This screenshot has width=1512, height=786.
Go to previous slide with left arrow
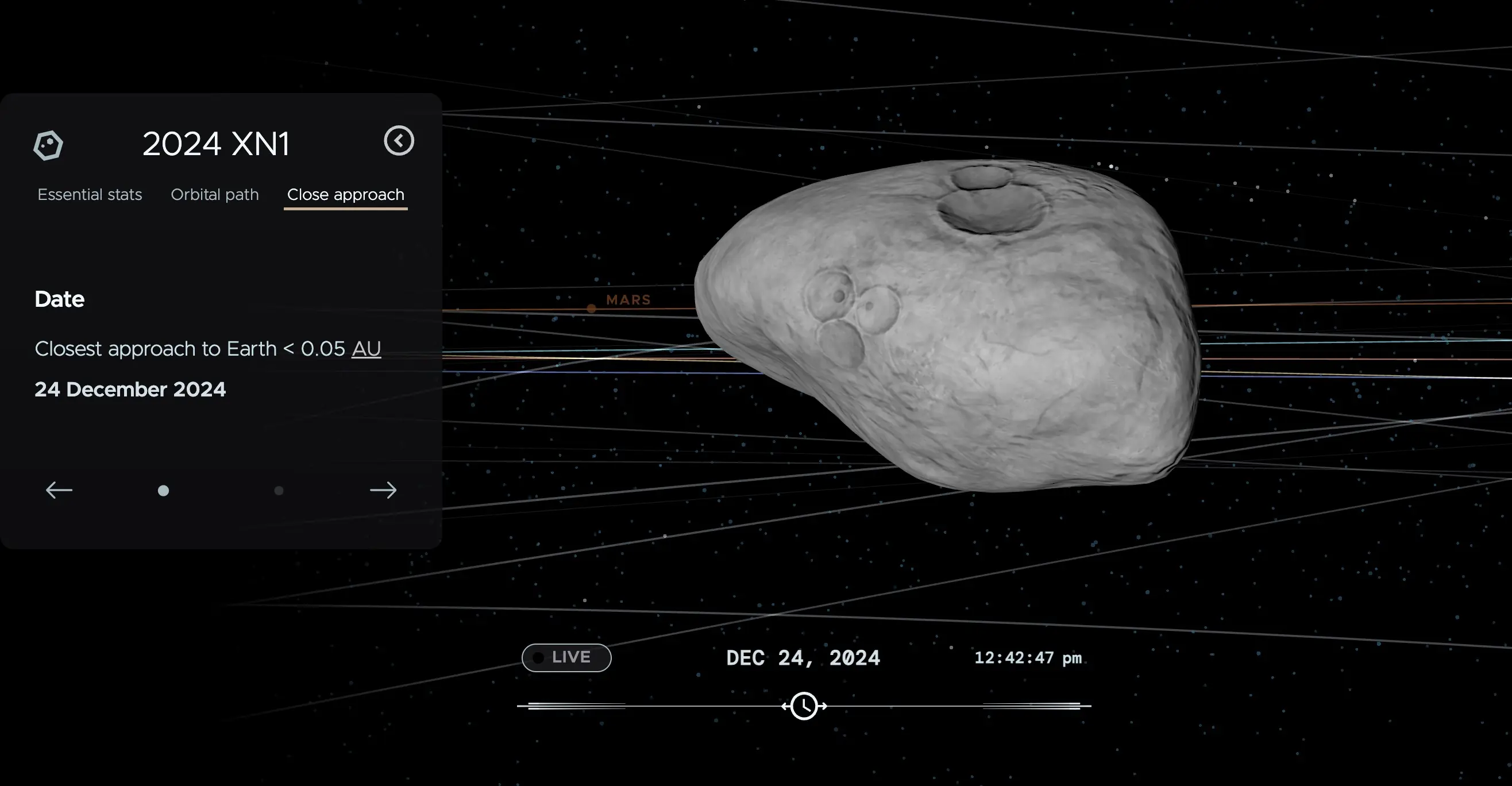(x=59, y=490)
